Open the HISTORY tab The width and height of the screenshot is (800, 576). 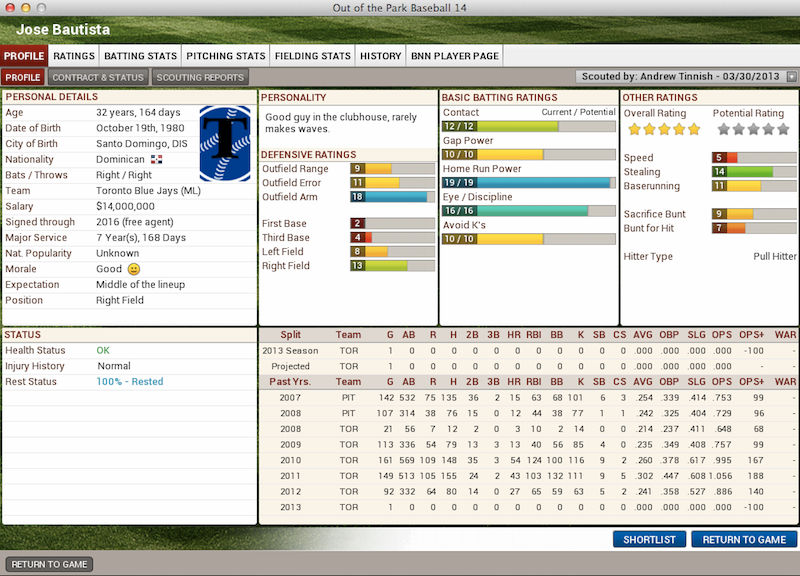[x=381, y=56]
